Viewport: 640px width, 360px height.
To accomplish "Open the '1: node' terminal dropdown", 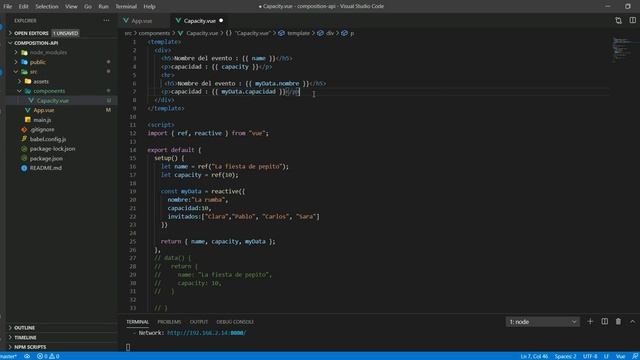I will 542,322.
